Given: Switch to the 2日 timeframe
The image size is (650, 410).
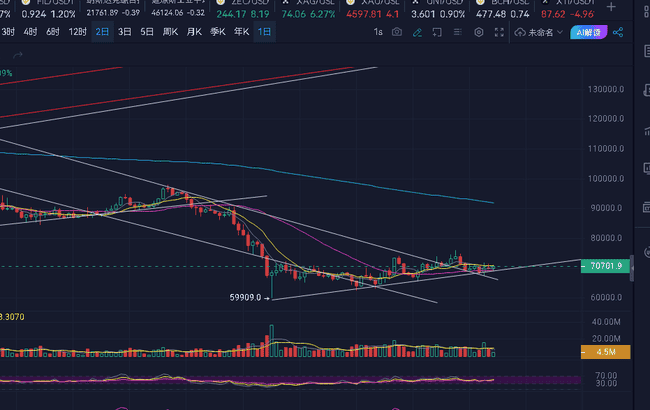Looking at the screenshot, I should click(102, 32).
